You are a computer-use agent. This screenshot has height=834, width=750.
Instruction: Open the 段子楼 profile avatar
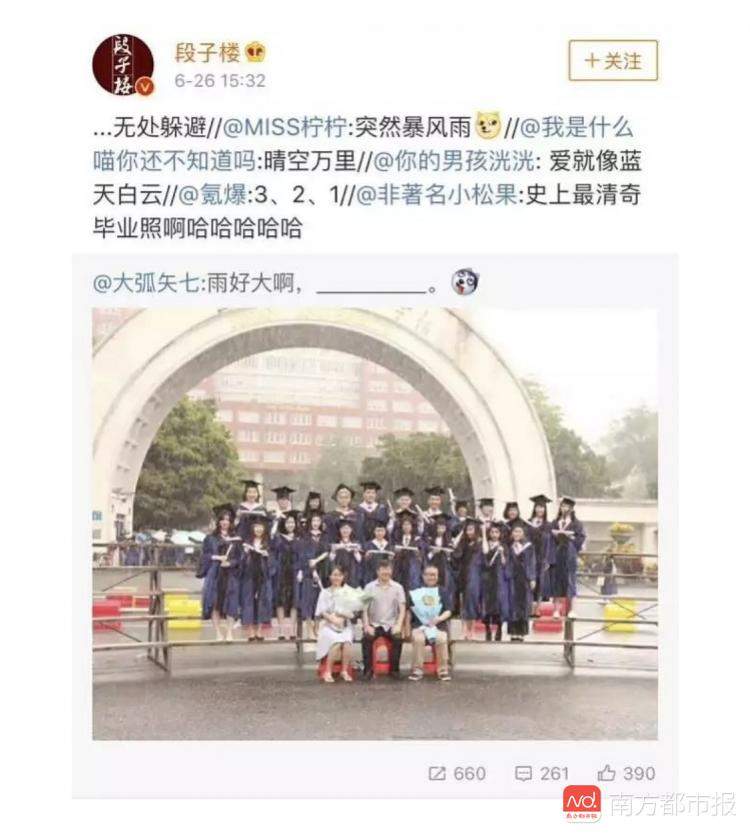pyautogui.click(x=123, y=65)
